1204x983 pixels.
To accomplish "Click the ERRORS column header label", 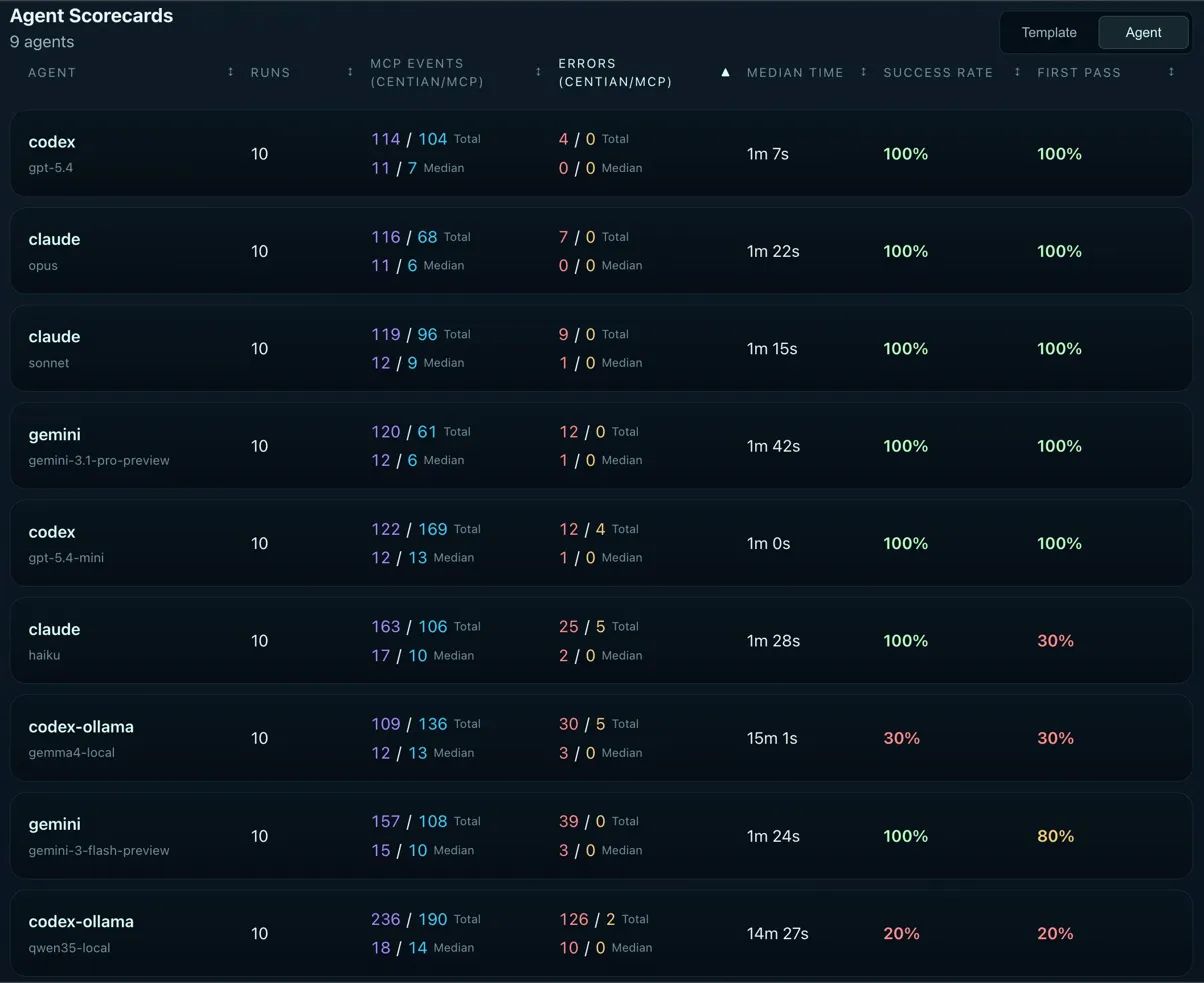I will point(586,64).
